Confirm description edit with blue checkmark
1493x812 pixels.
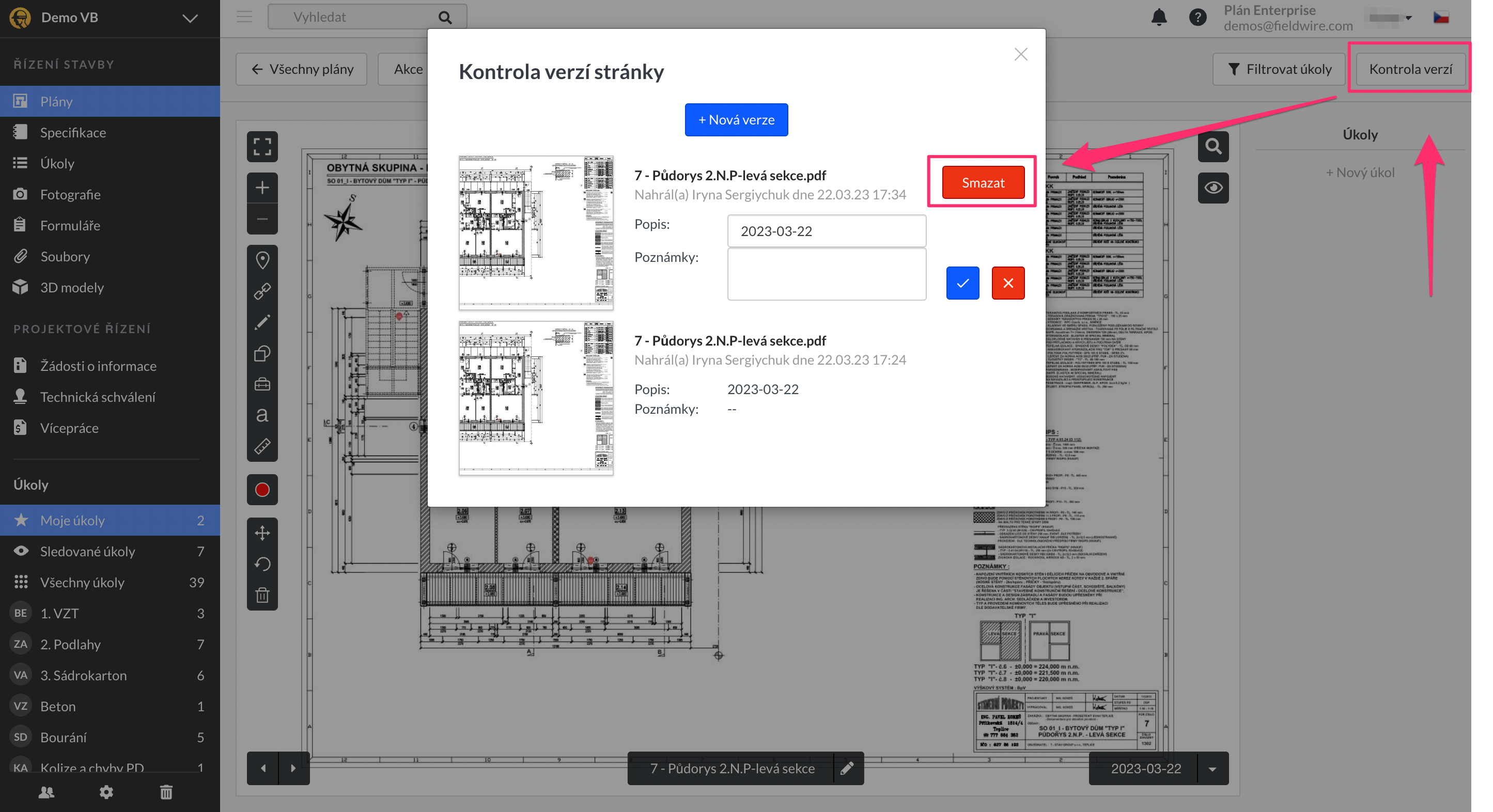click(962, 283)
